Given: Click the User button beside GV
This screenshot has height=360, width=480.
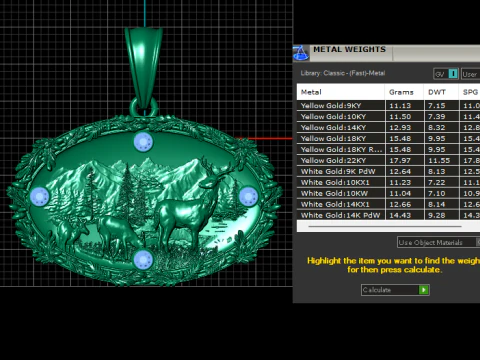Looking at the screenshot, I should pyautogui.click(x=470, y=74).
